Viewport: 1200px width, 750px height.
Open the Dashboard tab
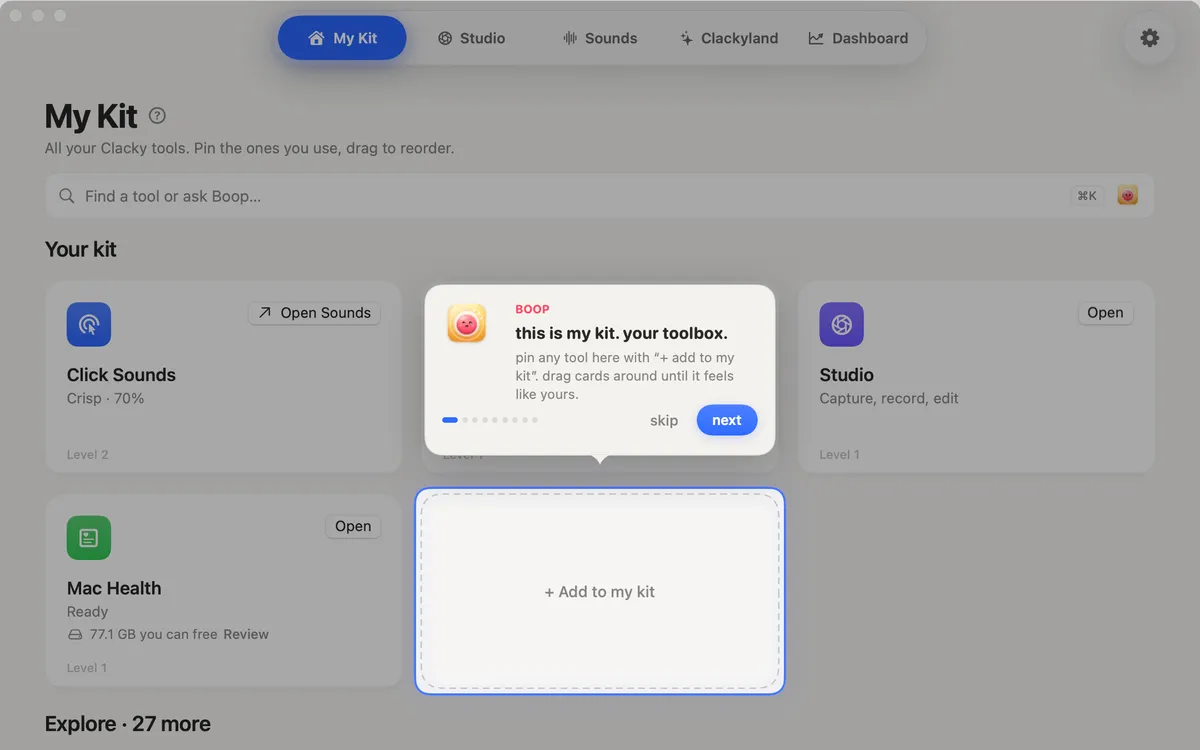click(858, 38)
